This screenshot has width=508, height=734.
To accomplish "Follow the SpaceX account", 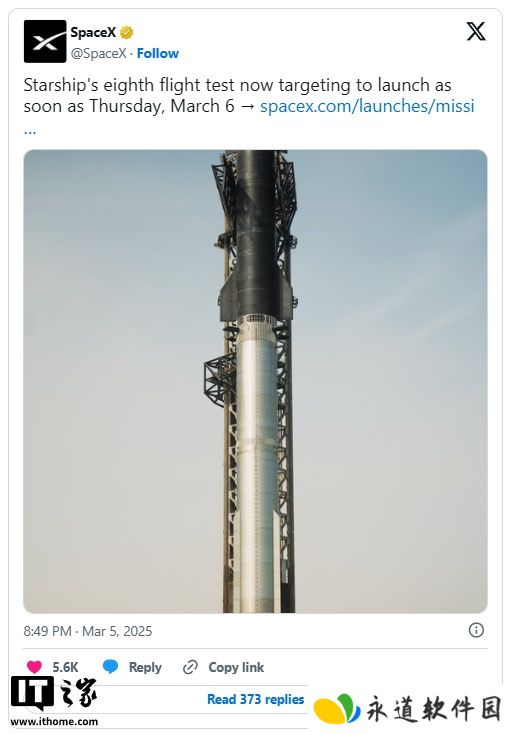I will [158, 53].
